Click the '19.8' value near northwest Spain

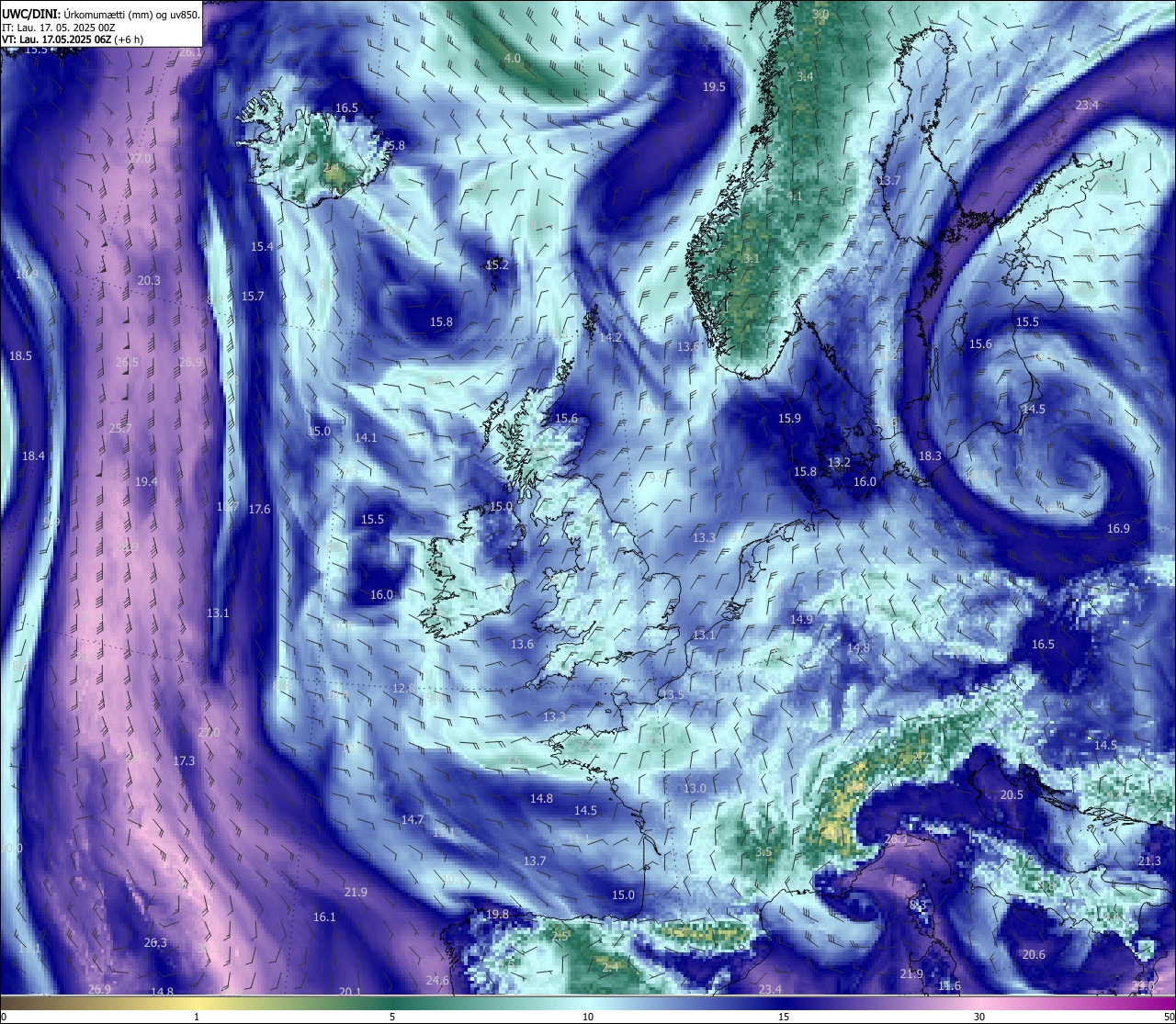(497, 914)
